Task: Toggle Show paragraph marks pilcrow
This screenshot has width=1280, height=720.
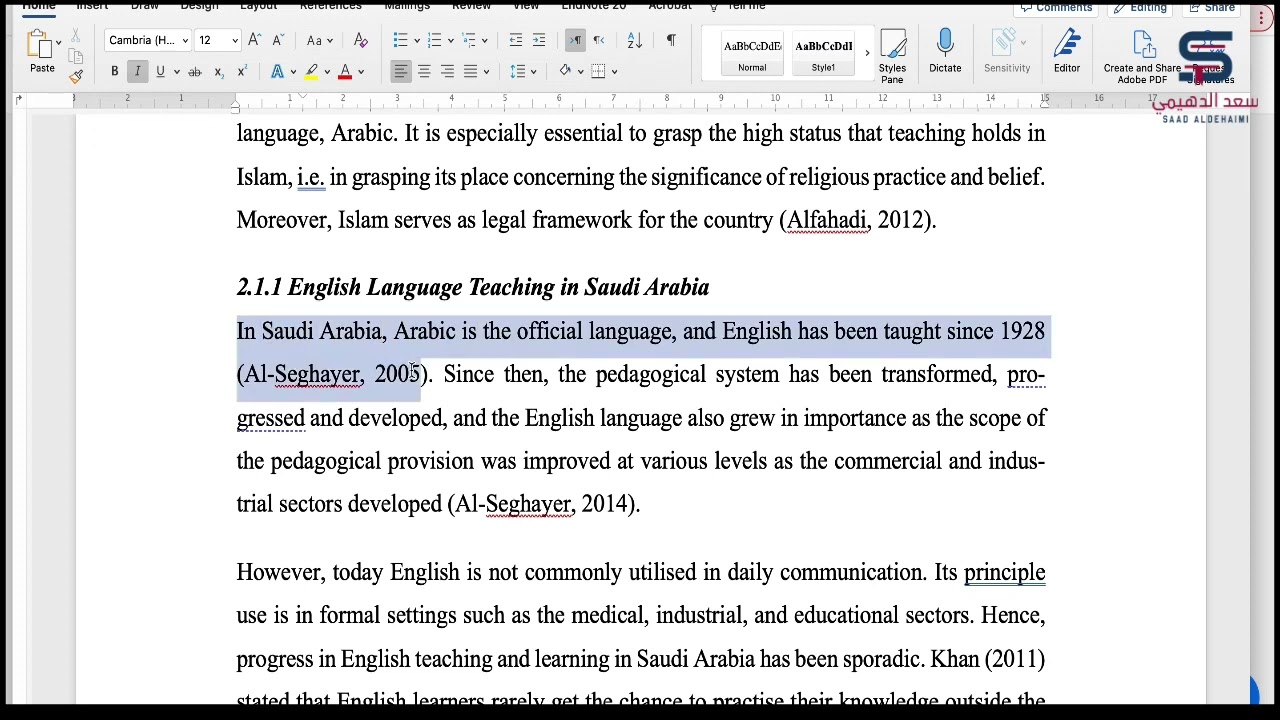Action: pos(670,40)
